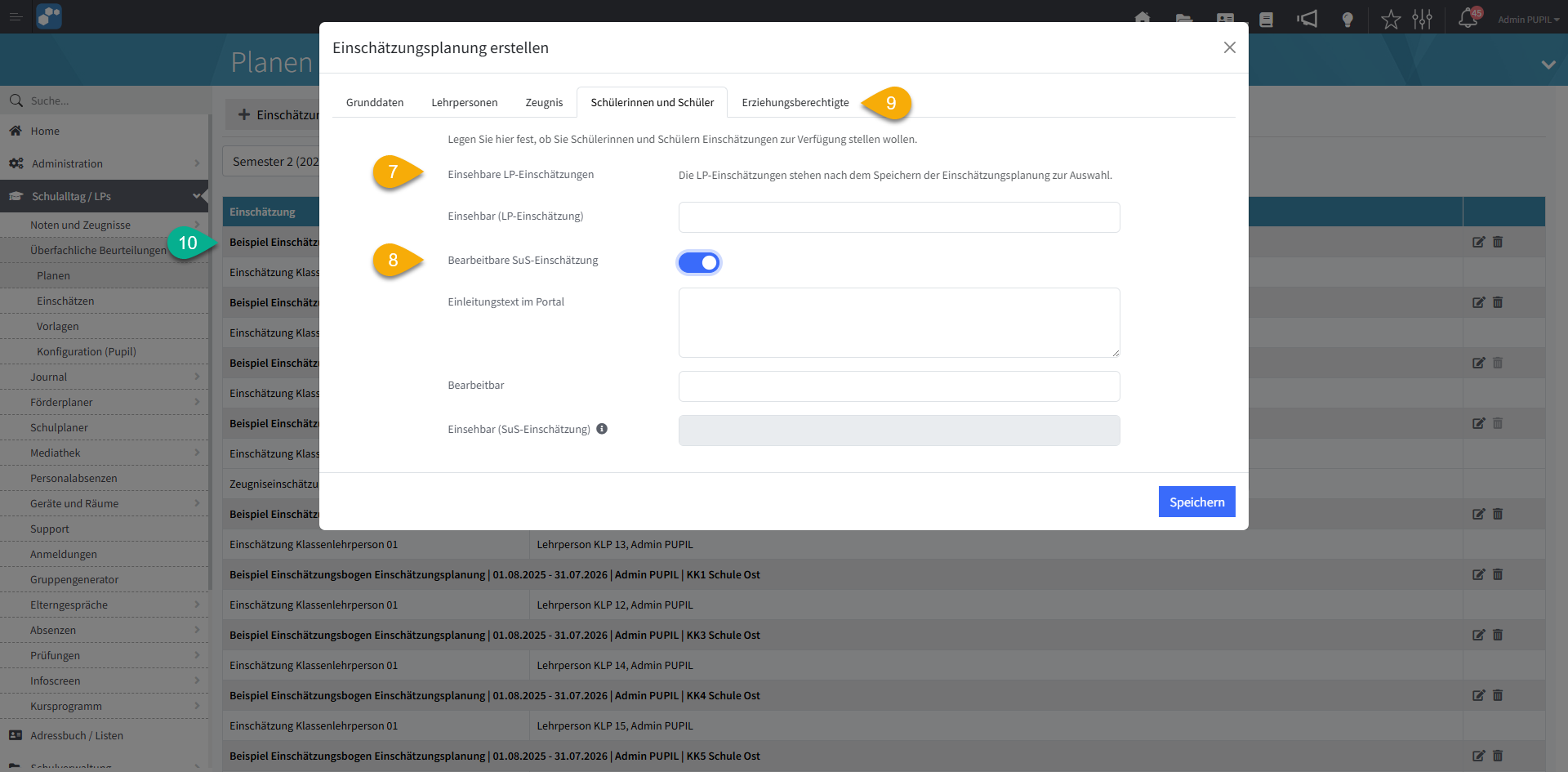This screenshot has height=772, width=1568.
Task: Toggle Bearbeitbare SuS-Einschätzung switch off
Action: [x=699, y=262]
